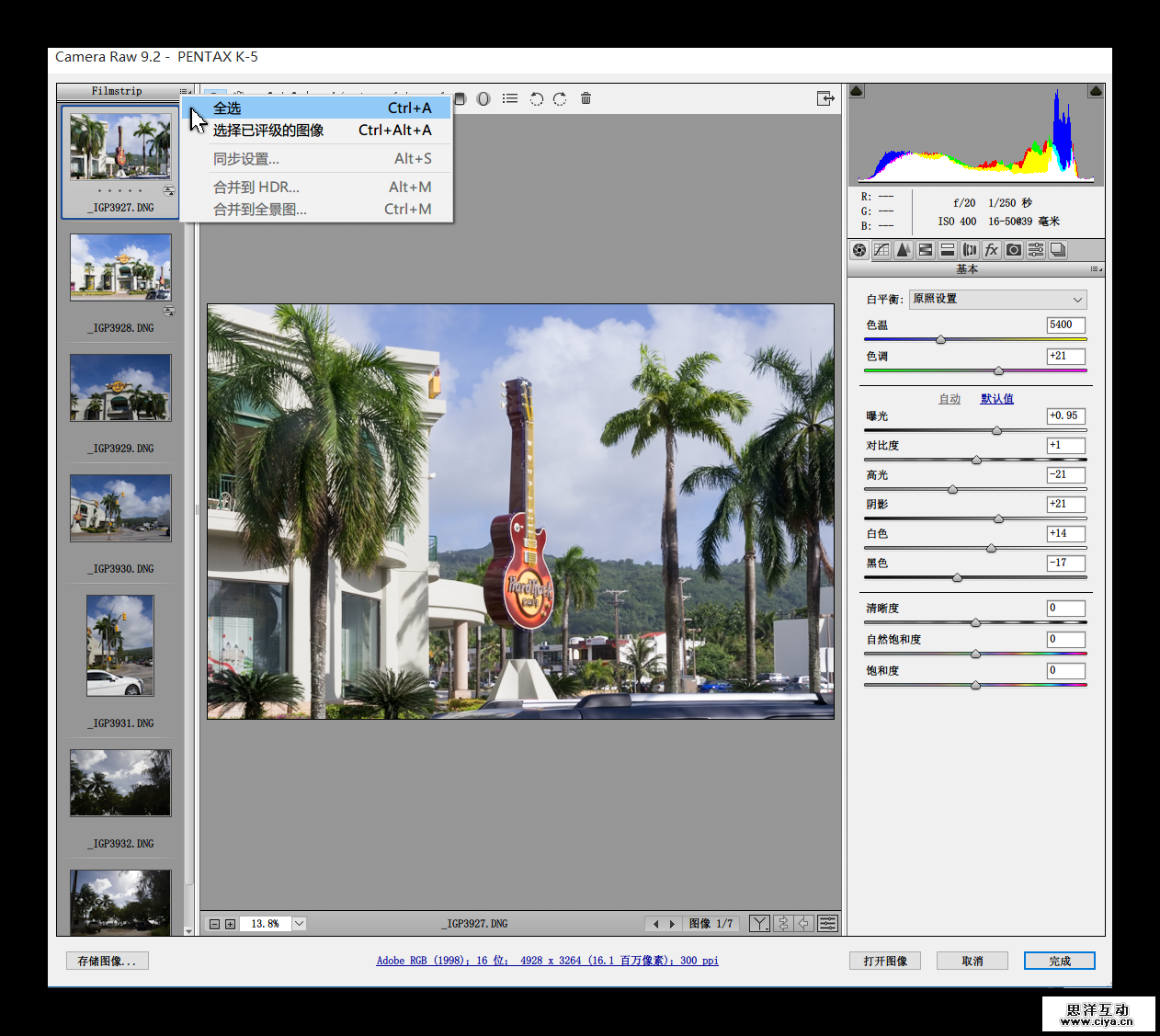Open the Tone Curve panel tab

click(x=881, y=250)
